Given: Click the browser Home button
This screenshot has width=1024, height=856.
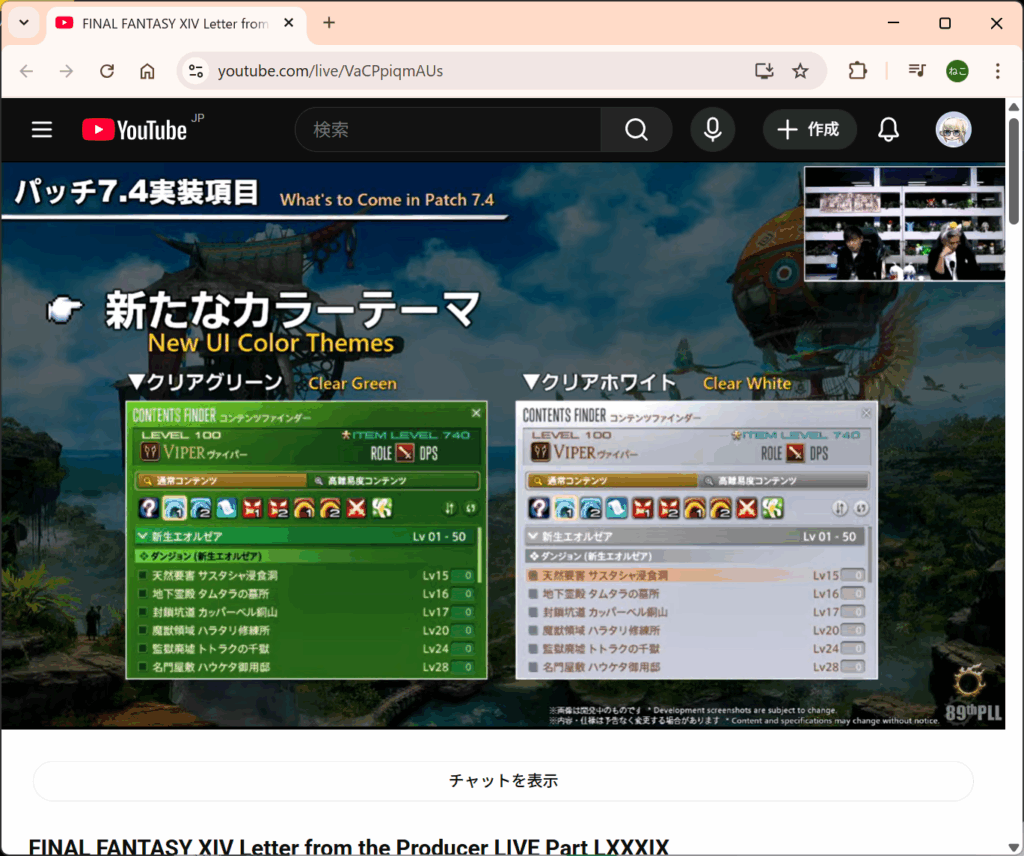Looking at the screenshot, I should pyautogui.click(x=147, y=71).
